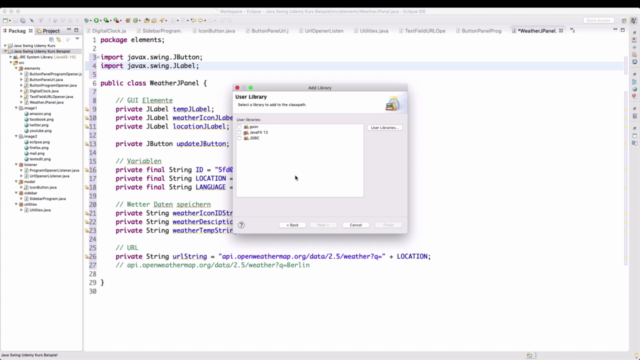This screenshot has width=640, height=360.
Task: Expand the JRE System Library node
Action: tap(11, 57)
